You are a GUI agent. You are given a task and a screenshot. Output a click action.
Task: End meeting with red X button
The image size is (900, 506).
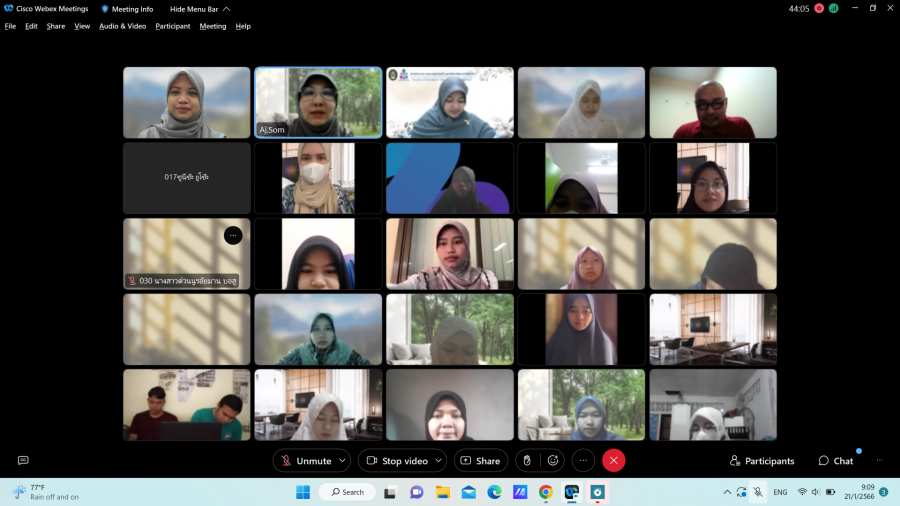(614, 461)
